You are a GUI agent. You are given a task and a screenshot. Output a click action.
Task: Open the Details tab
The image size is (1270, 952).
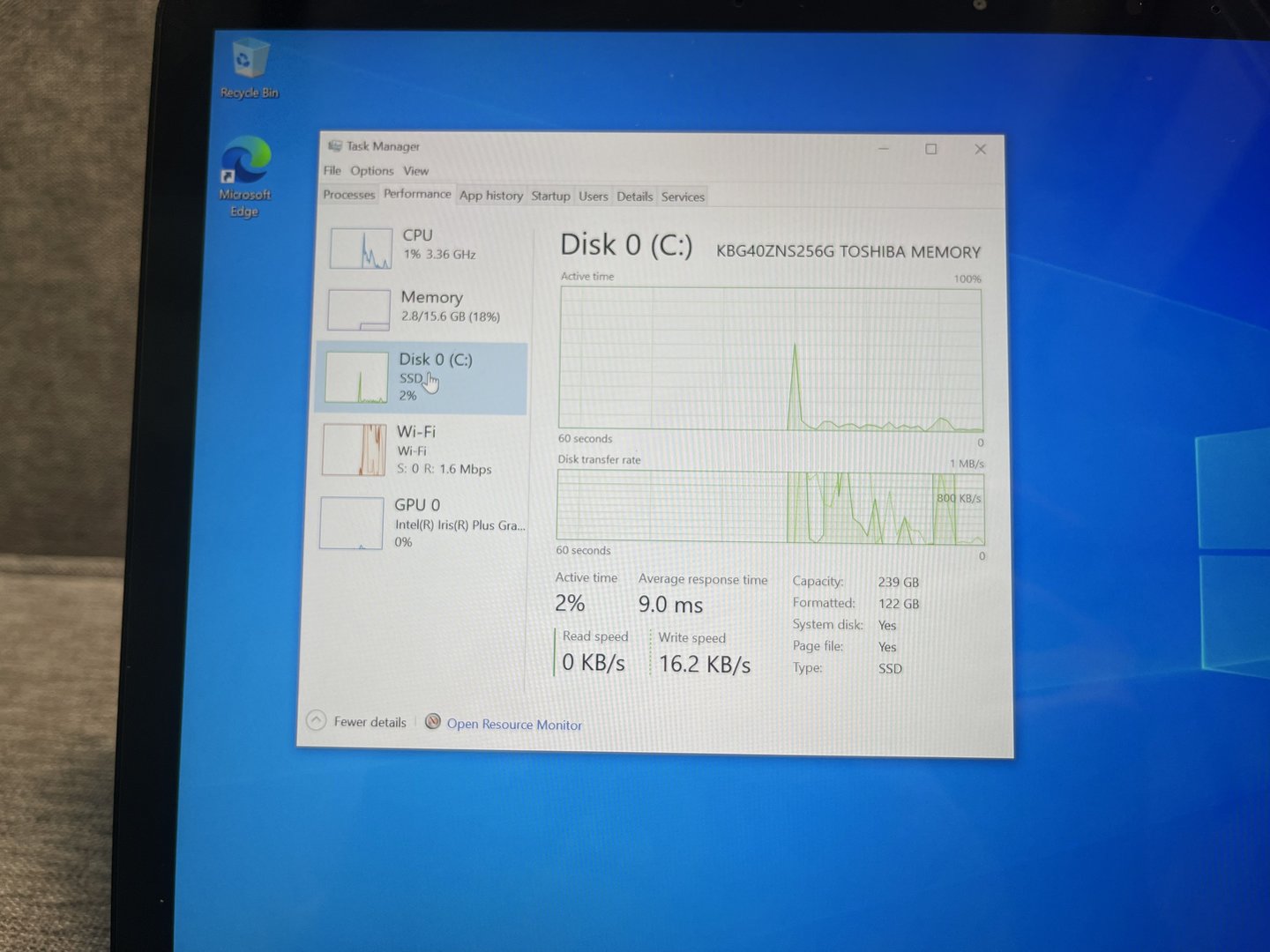pyautogui.click(x=634, y=197)
